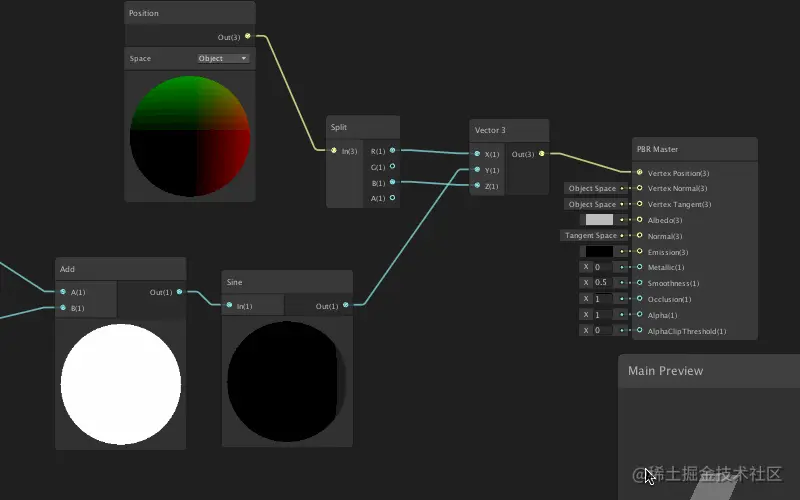Select the Vector 3 node title bar
The height and width of the screenshot is (500, 800).
pos(509,131)
